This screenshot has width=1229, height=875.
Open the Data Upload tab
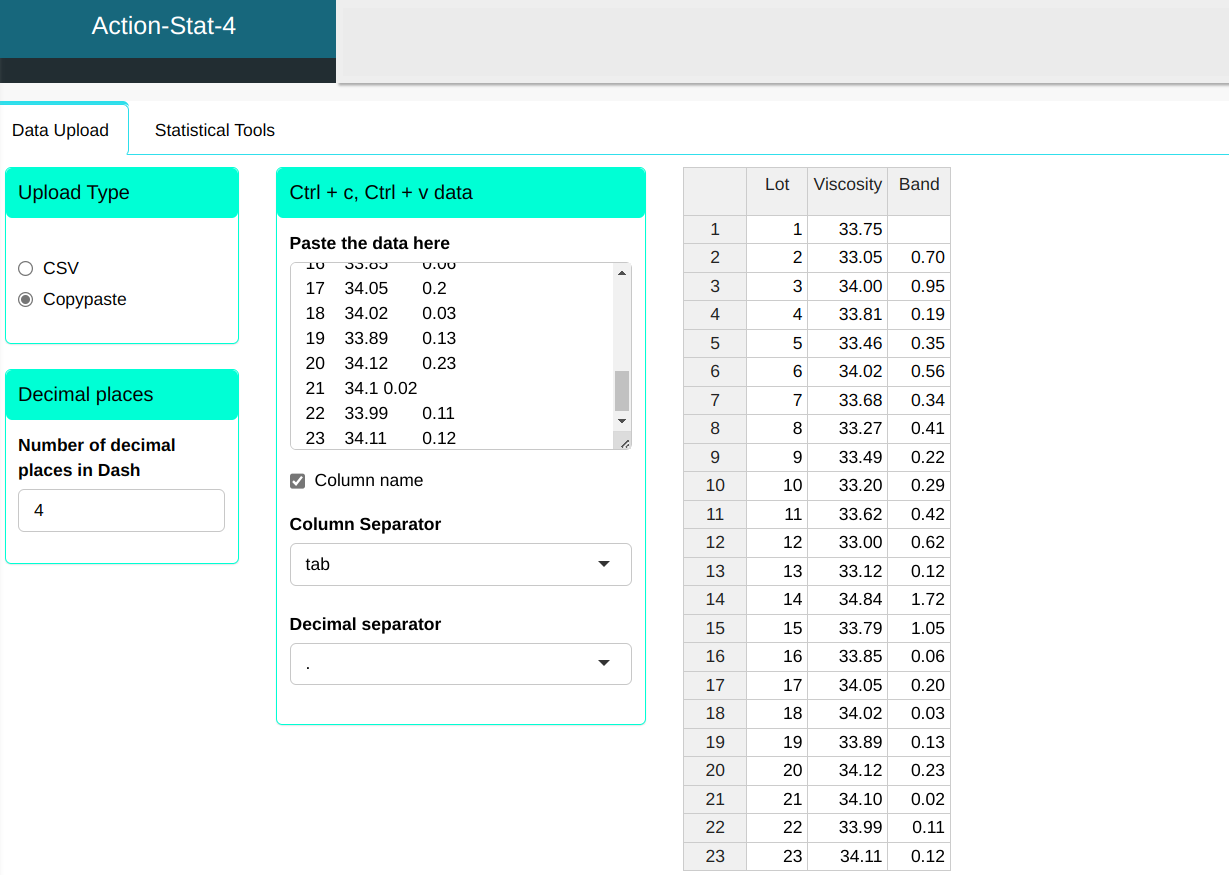(x=60, y=131)
